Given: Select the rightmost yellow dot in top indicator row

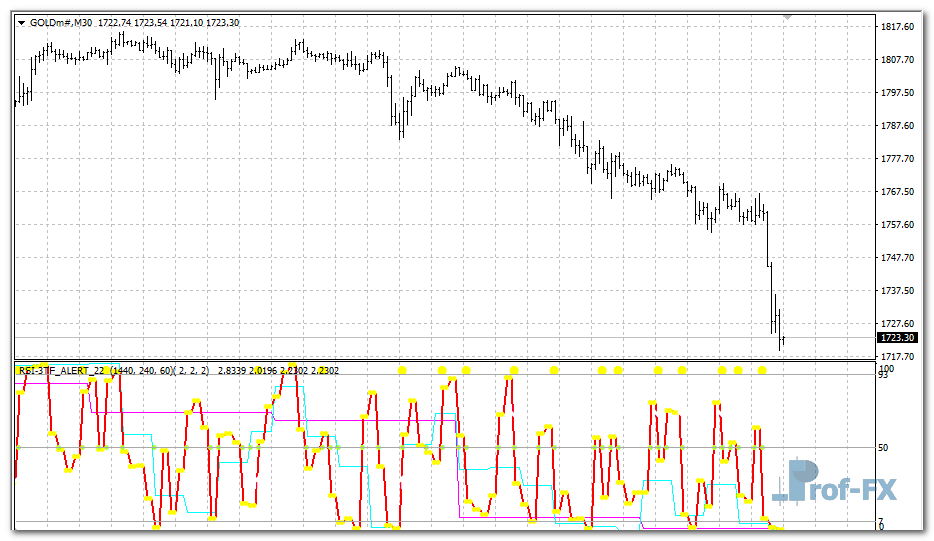Looking at the screenshot, I should 762,370.
